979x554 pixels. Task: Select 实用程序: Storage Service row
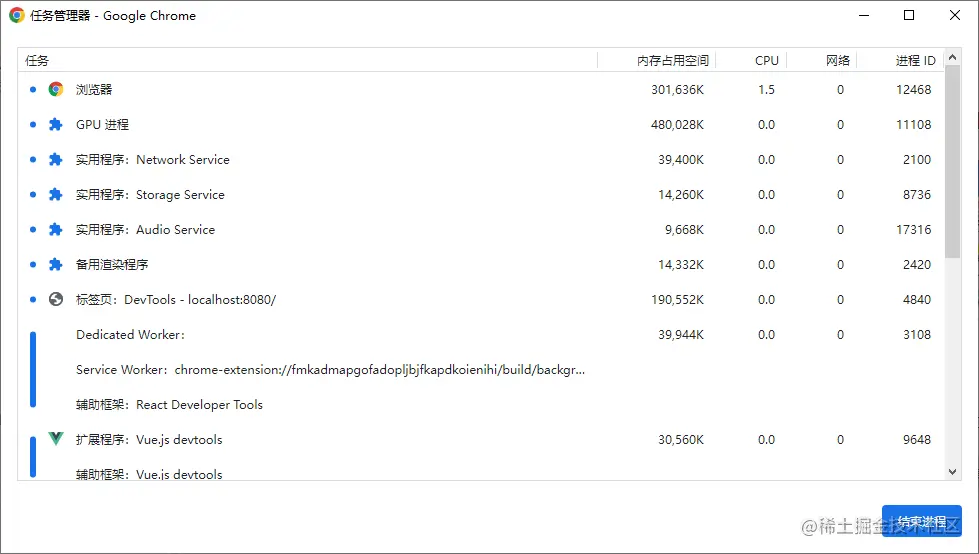click(481, 194)
